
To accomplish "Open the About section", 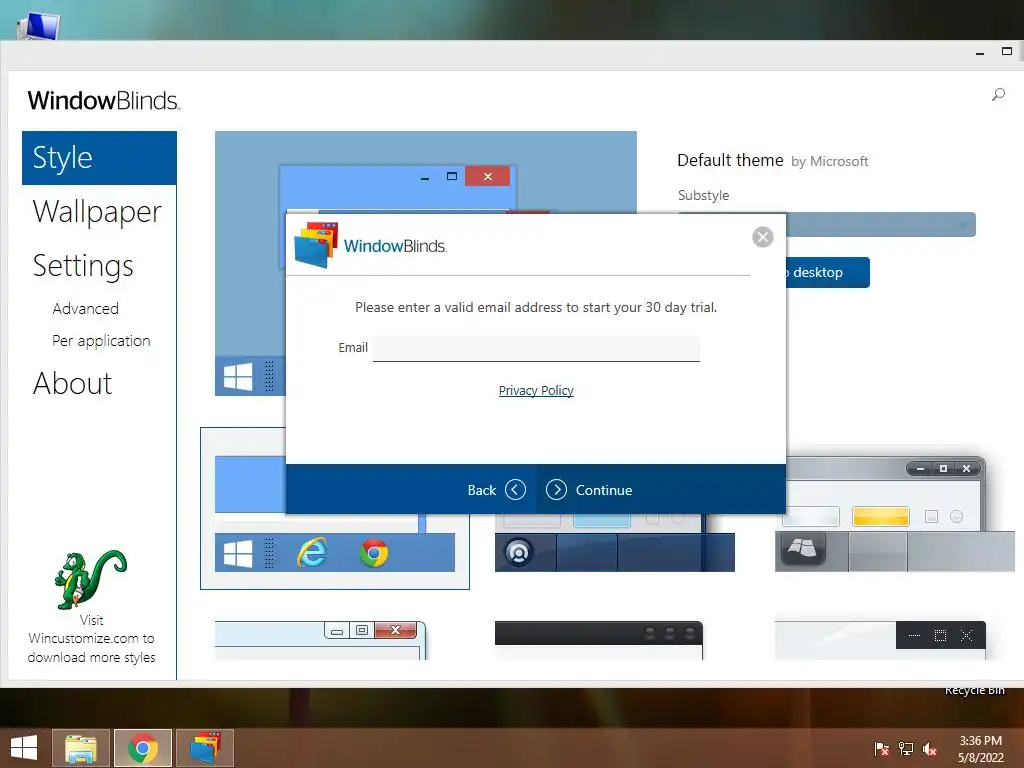I will point(72,383).
